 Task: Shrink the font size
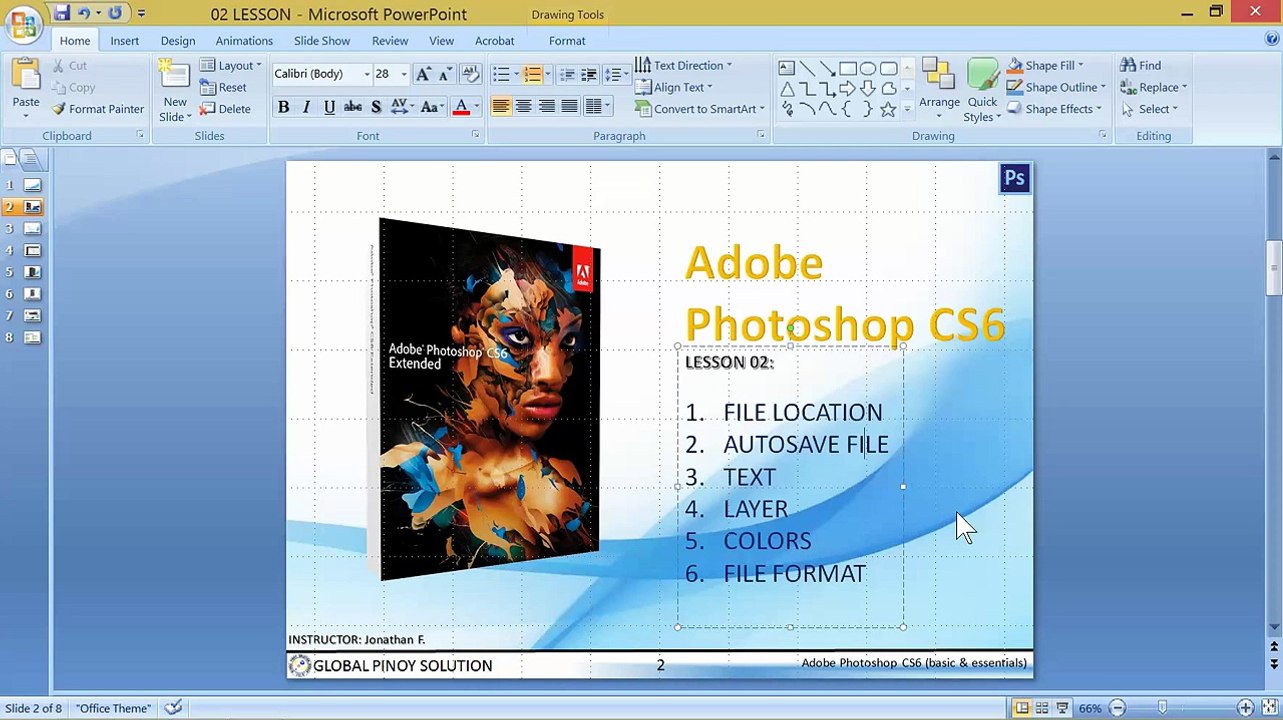click(x=443, y=74)
